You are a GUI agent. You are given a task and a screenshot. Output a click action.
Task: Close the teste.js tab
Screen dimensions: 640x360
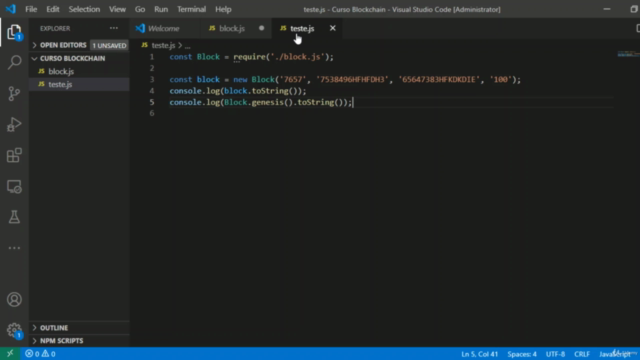[333, 28]
